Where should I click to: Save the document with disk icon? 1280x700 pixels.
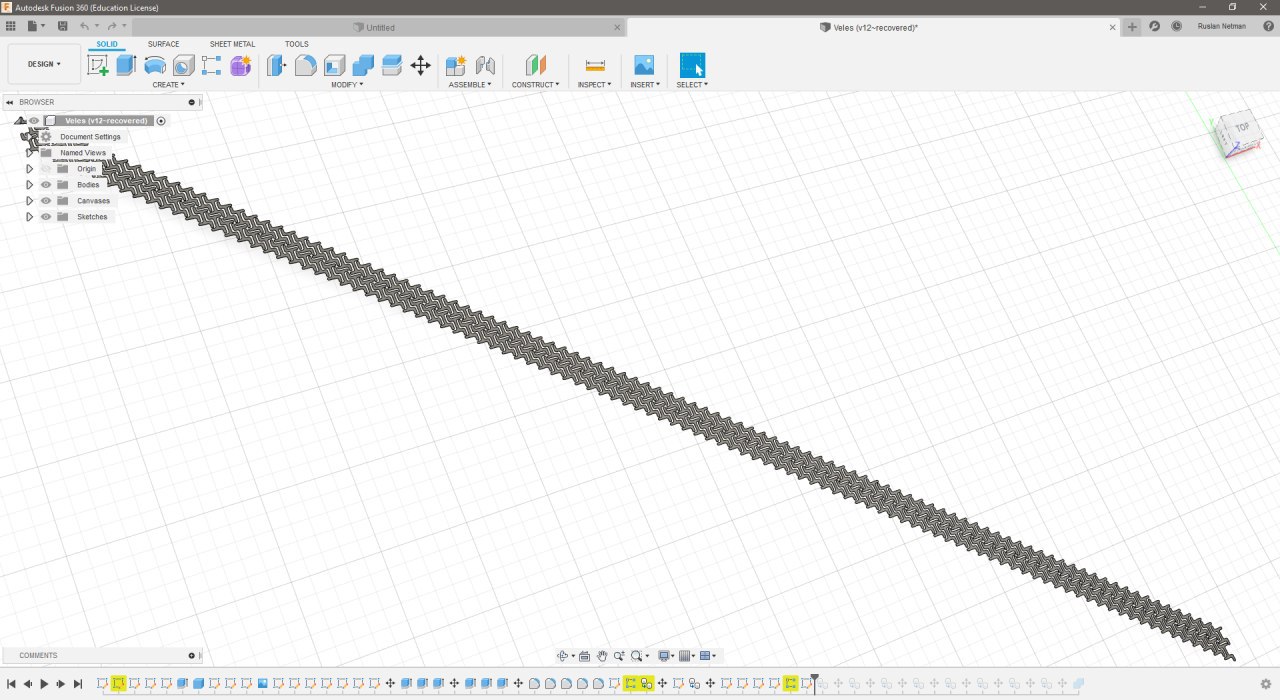[x=63, y=26]
